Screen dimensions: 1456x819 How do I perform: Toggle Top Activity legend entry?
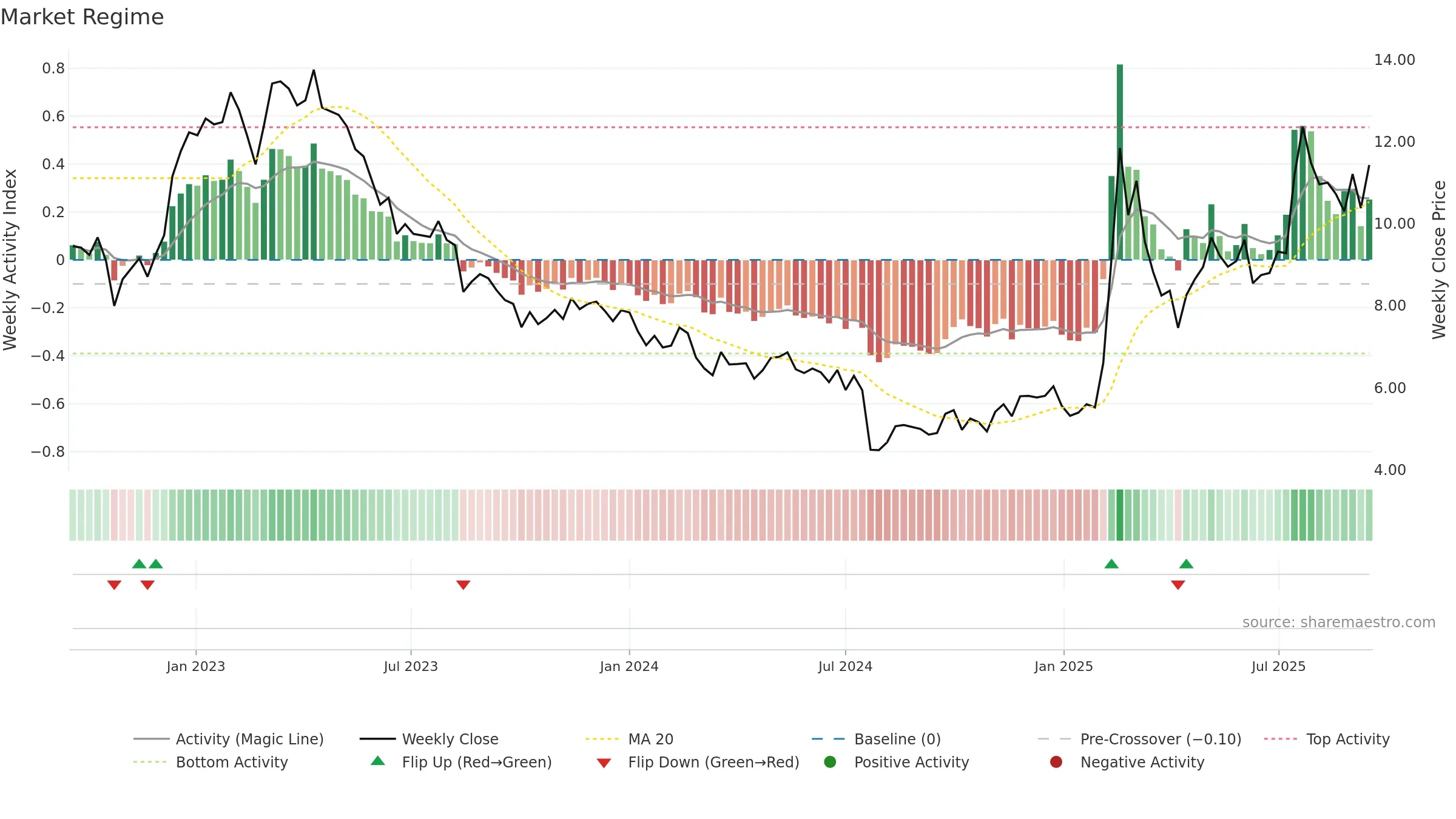[1327, 739]
